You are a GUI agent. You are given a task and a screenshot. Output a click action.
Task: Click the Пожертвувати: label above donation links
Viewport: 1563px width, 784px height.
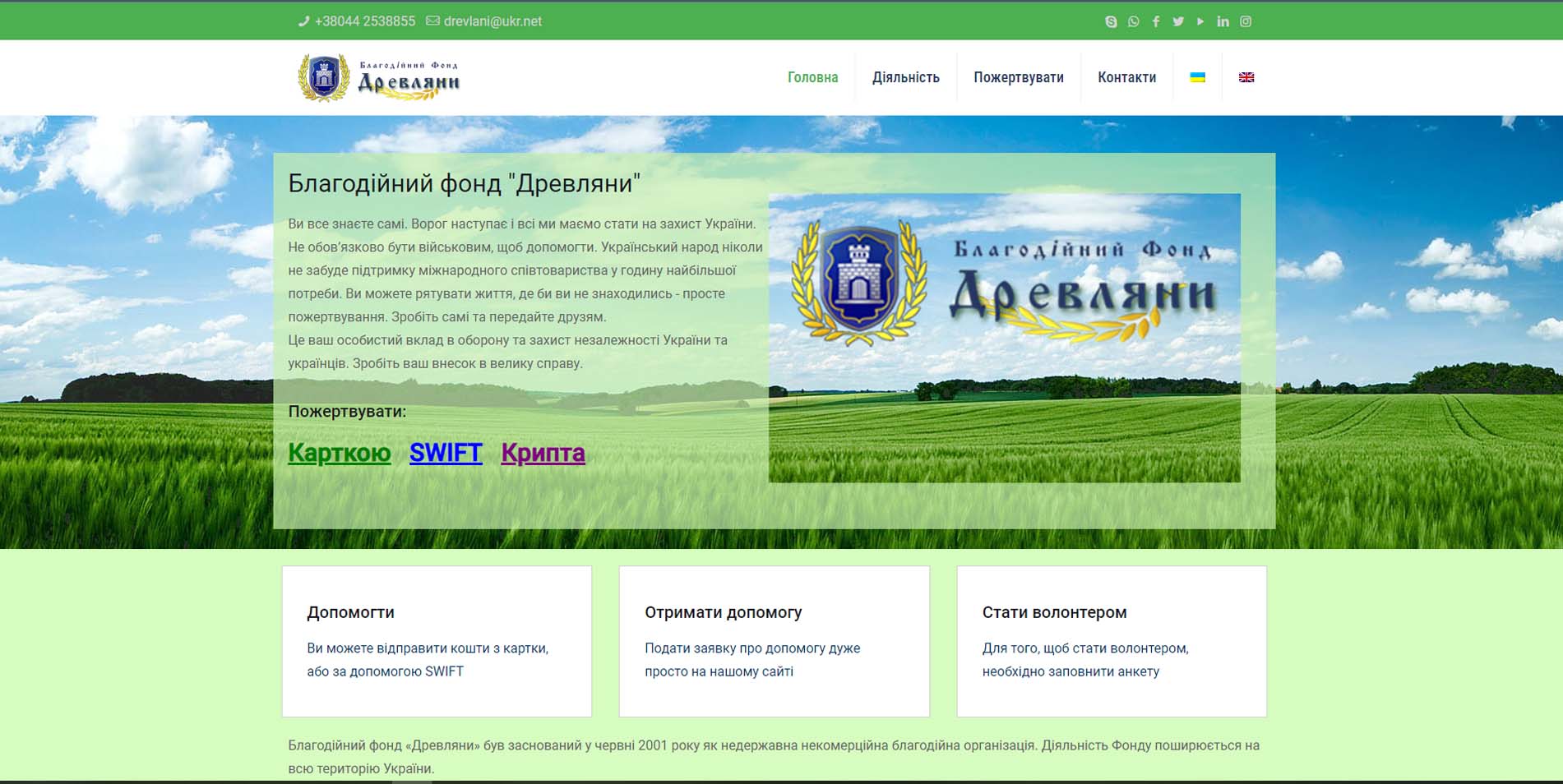[347, 411]
